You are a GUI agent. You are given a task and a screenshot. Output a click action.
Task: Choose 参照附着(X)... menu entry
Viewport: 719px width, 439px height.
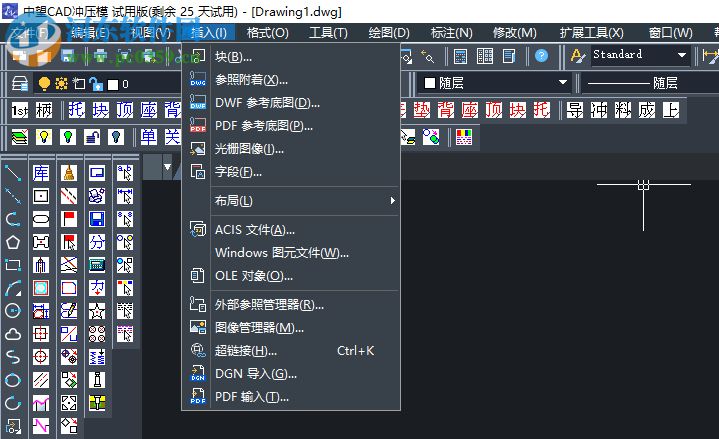coord(291,80)
